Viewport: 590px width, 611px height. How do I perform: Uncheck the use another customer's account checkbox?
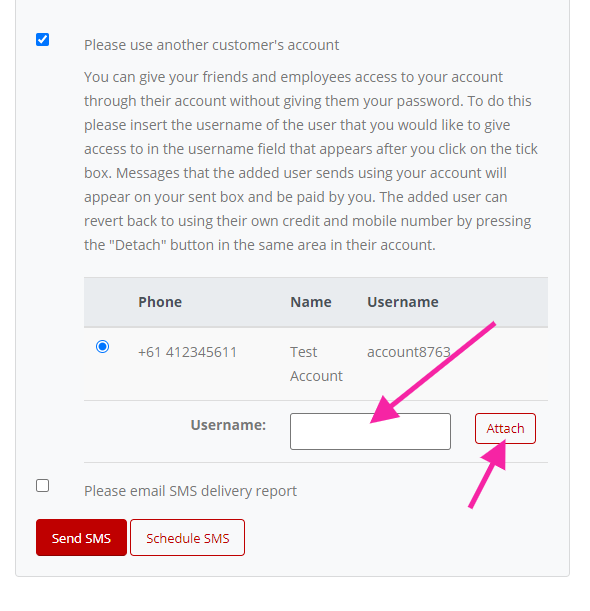42,39
